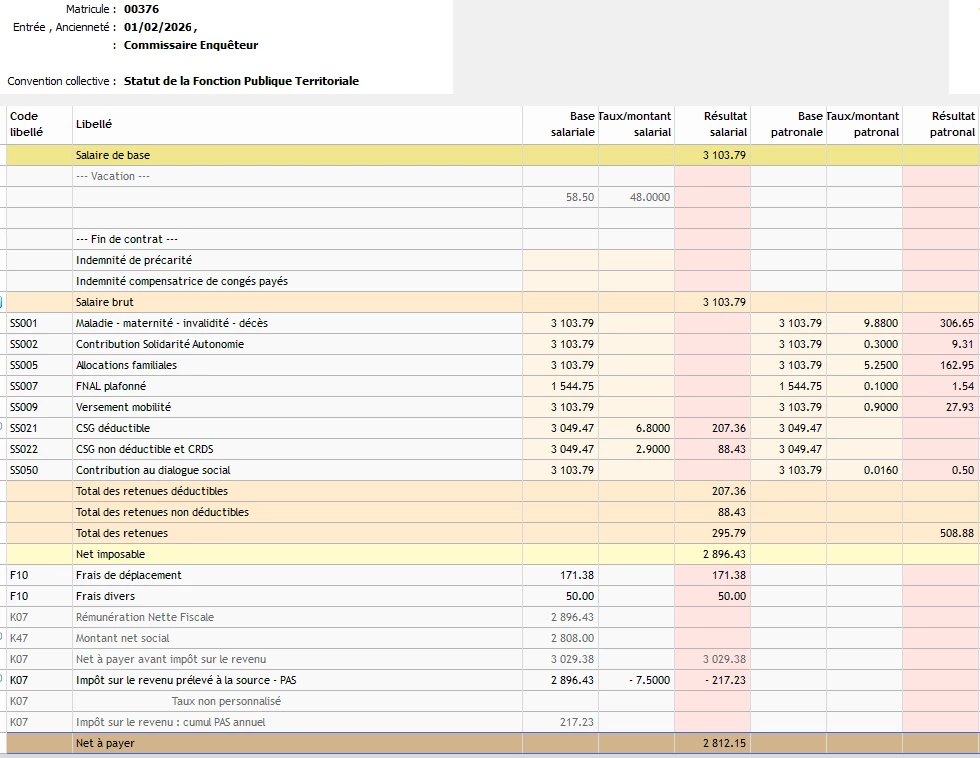Click the Libellé column header

[x=94, y=124]
